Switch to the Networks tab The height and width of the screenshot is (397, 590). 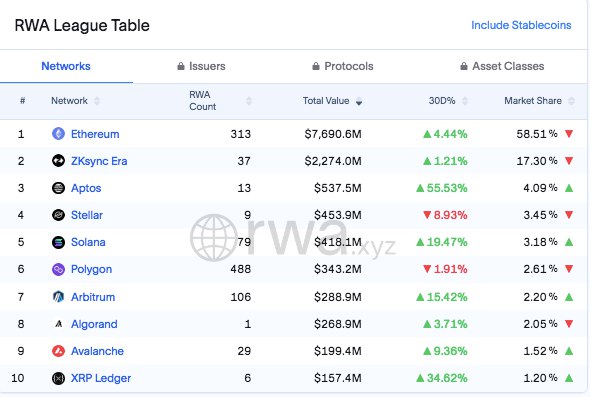pos(66,66)
